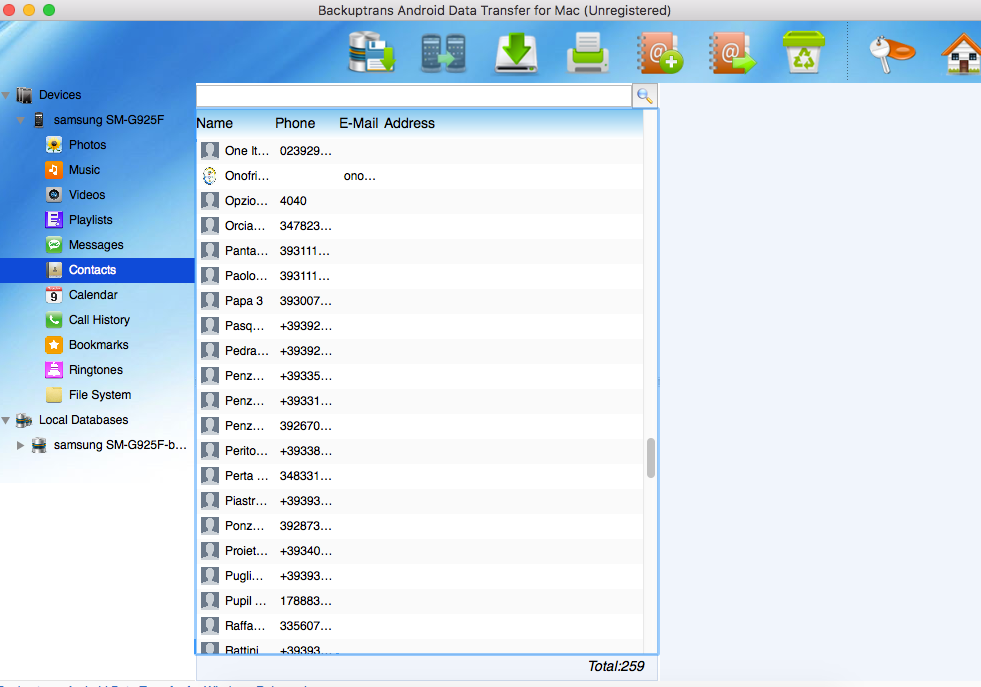
Task: Click the Phone column header
Action: click(295, 123)
